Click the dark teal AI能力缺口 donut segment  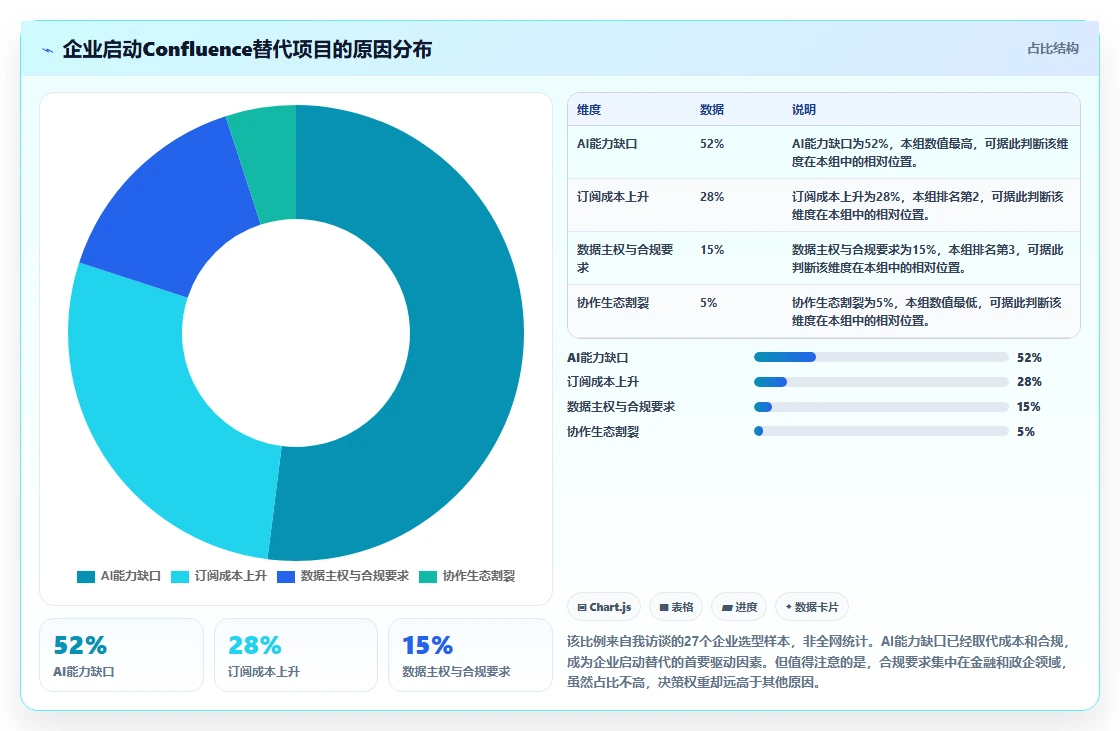coord(464,336)
